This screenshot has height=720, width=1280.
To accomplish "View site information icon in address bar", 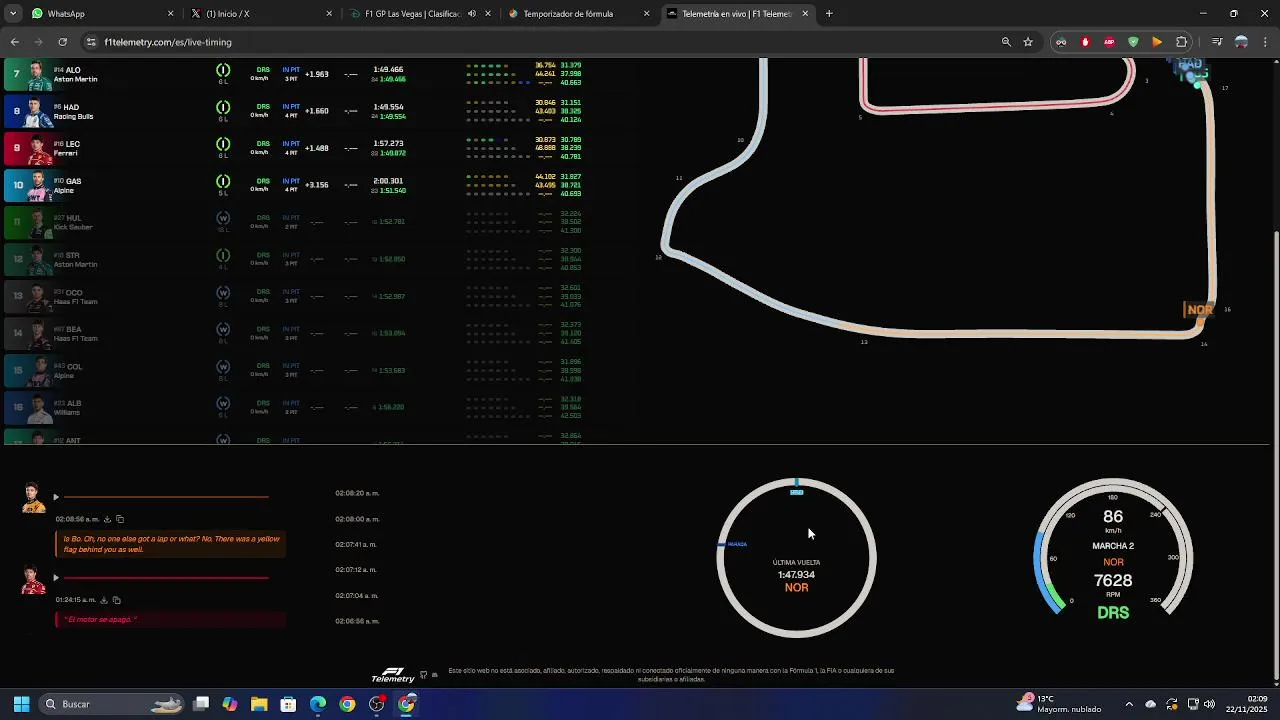I will [91, 42].
